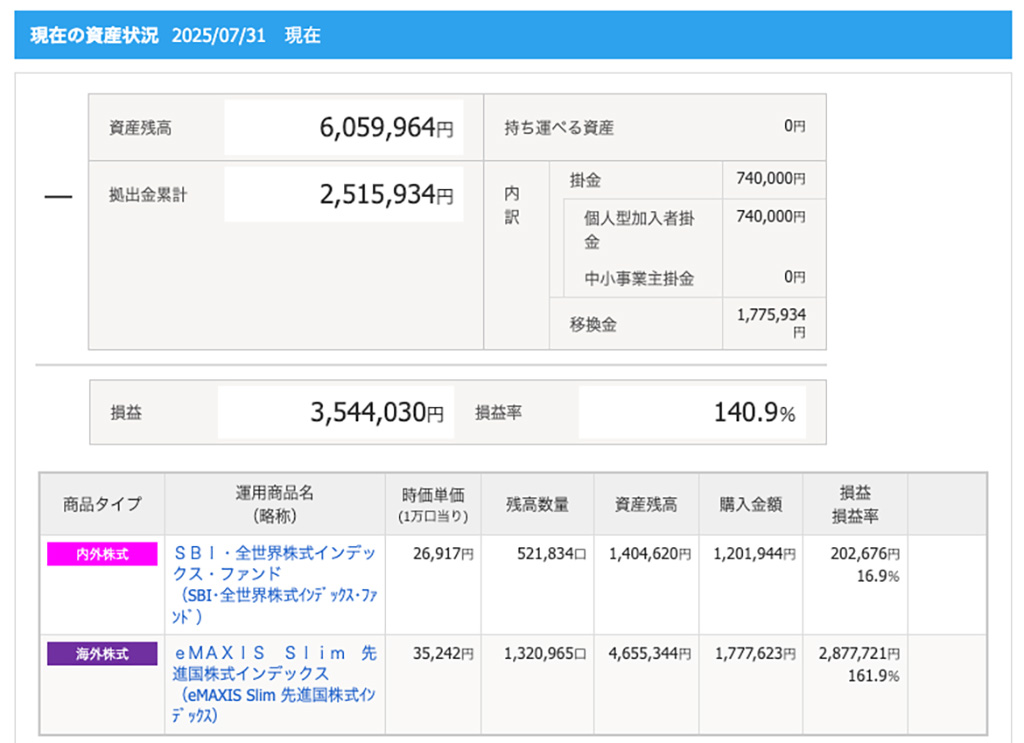The width and height of the screenshot is (1024, 743).
Task: Select SBI fund unit price 26,917円
Action: pyautogui.click(x=443, y=554)
